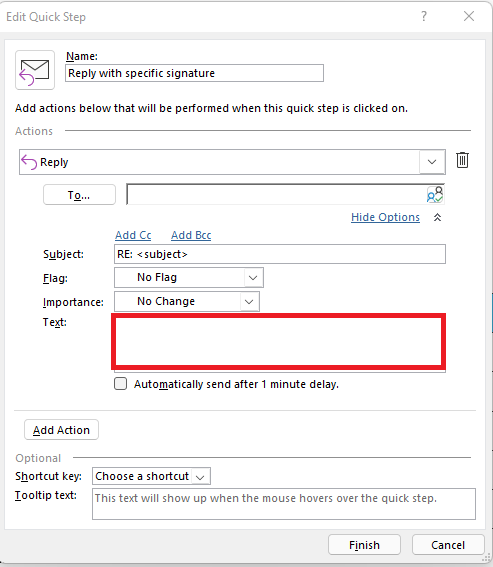This screenshot has width=493, height=567.
Task: Collapse options using the double chevron icon
Action: pos(437,217)
